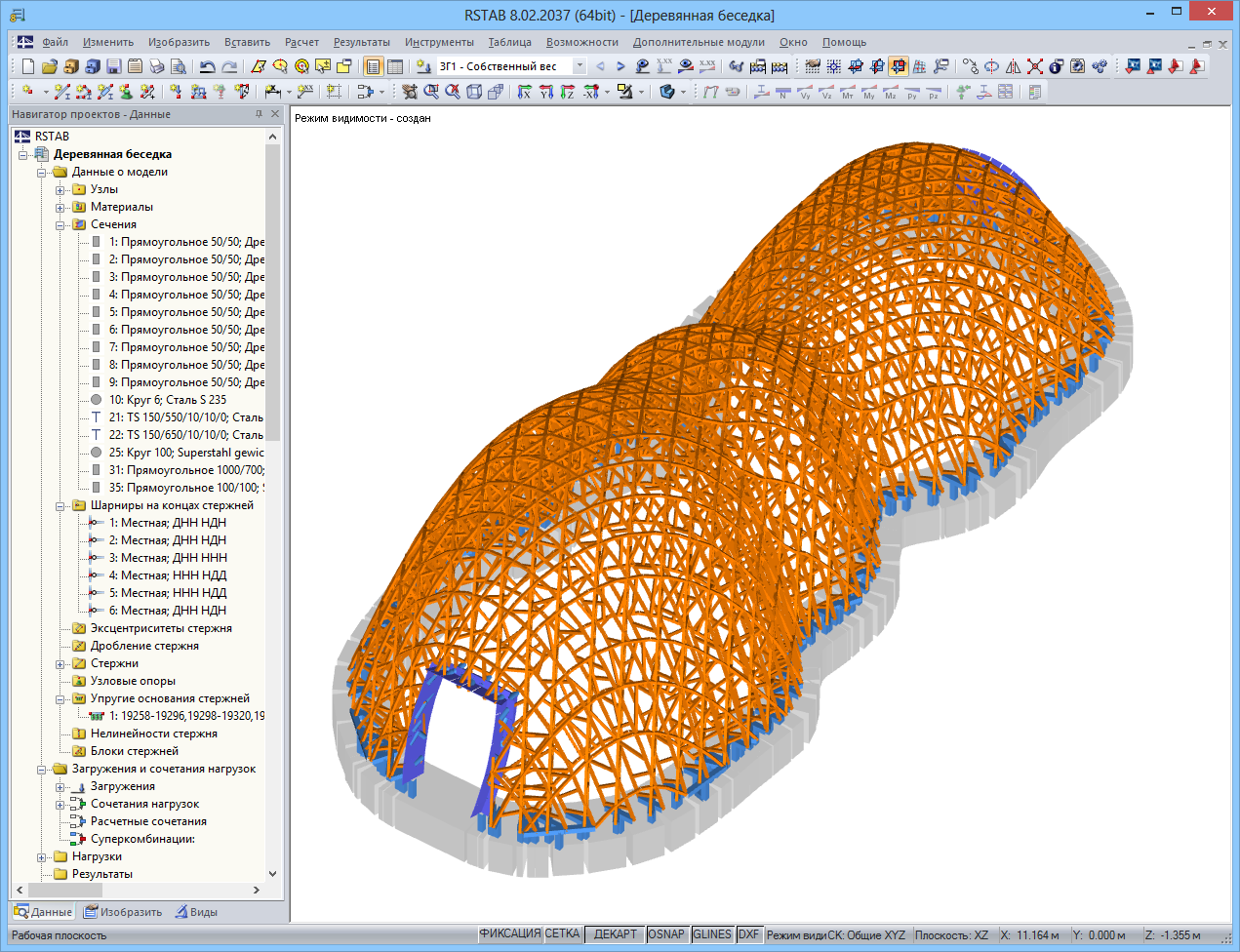Expand the Узлы tree node

coord(60,190)
